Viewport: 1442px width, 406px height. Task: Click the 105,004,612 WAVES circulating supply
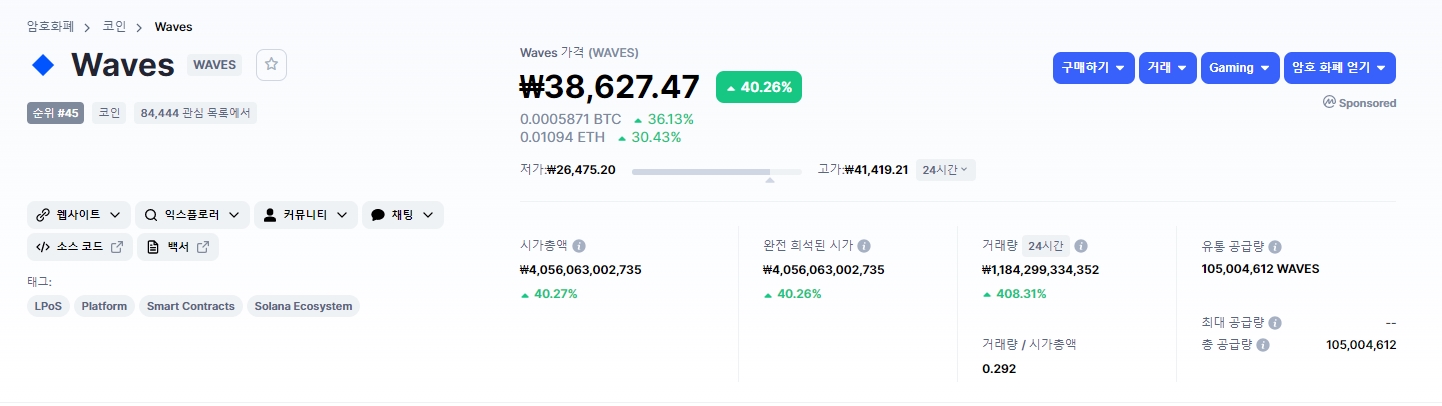coord(1260,269)
